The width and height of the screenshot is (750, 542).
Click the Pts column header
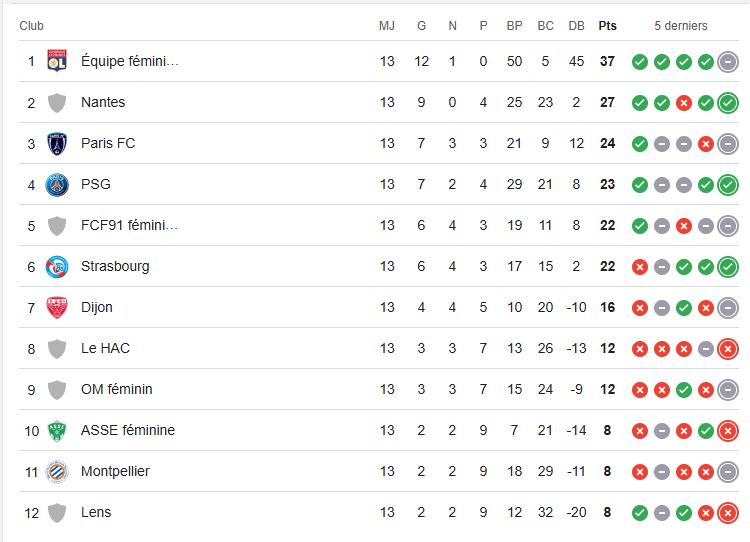point(607,26)
